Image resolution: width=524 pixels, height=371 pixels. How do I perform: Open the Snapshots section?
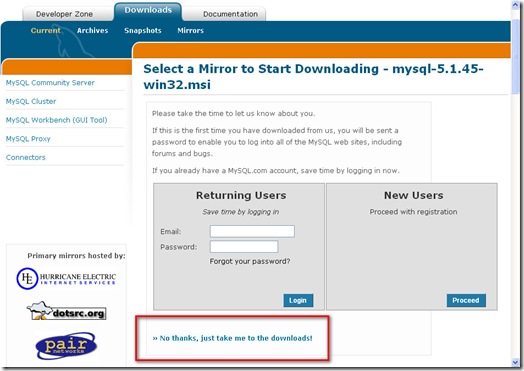[x=143, y=30]
